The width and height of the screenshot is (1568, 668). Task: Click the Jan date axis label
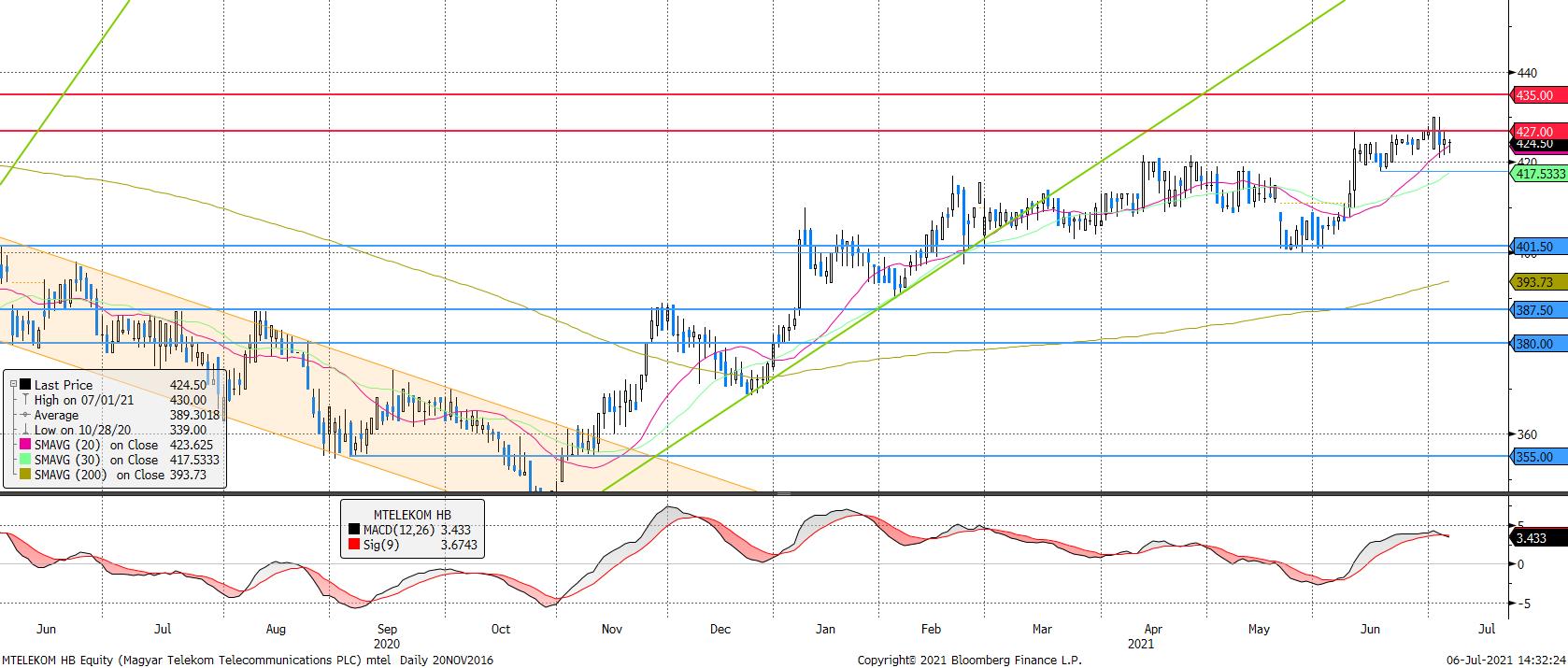pos(825,629)
